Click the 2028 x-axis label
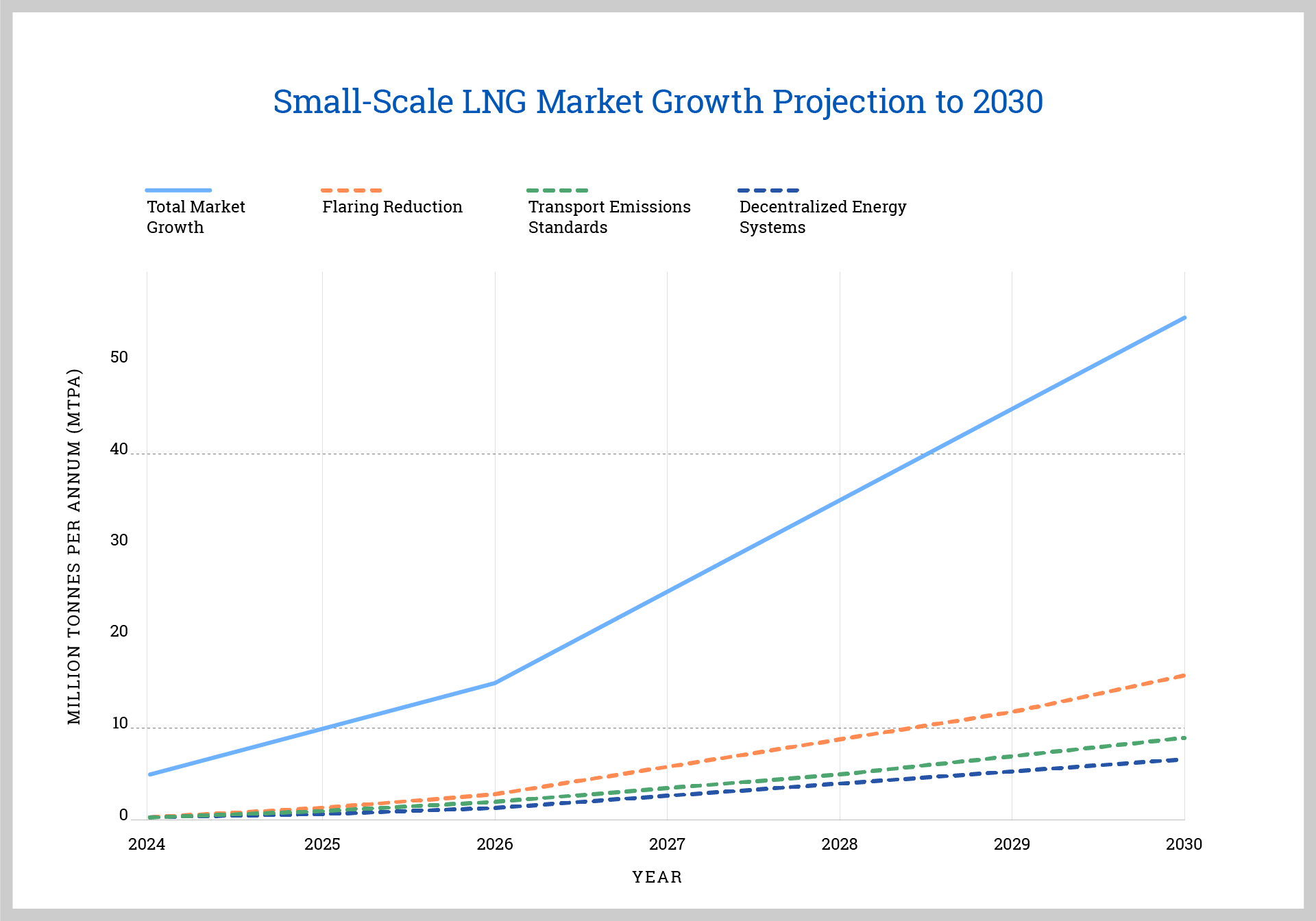This screenshot has height=921, width=1316. point(840,844)
